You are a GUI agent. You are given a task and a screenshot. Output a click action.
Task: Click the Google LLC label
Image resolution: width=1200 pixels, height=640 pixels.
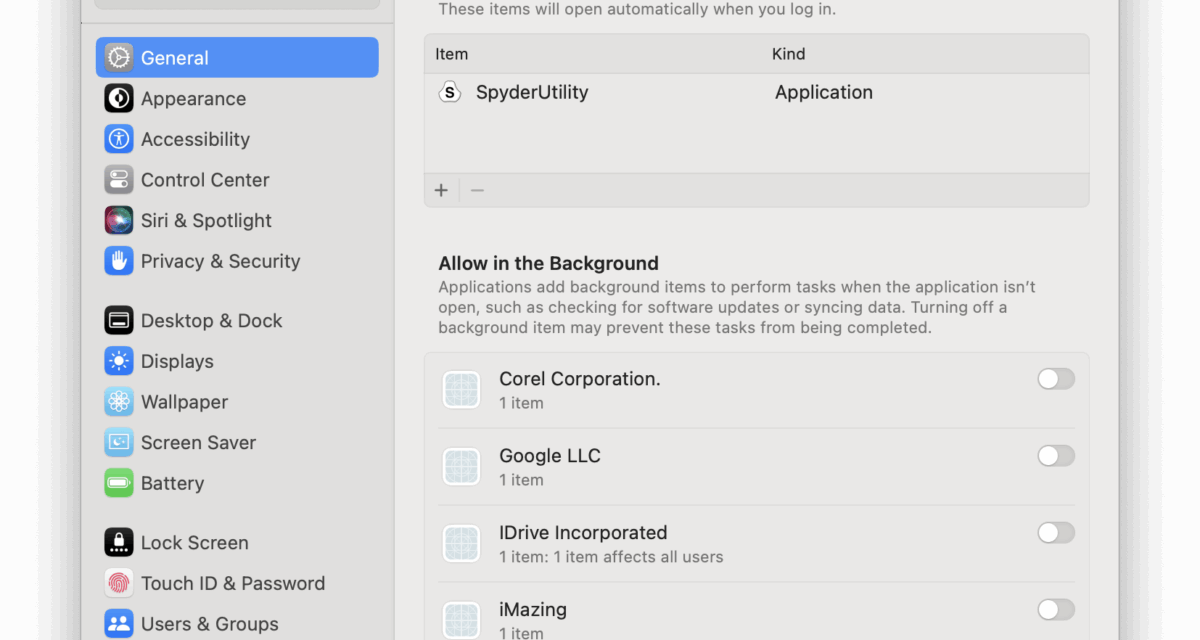click(550, 456)
